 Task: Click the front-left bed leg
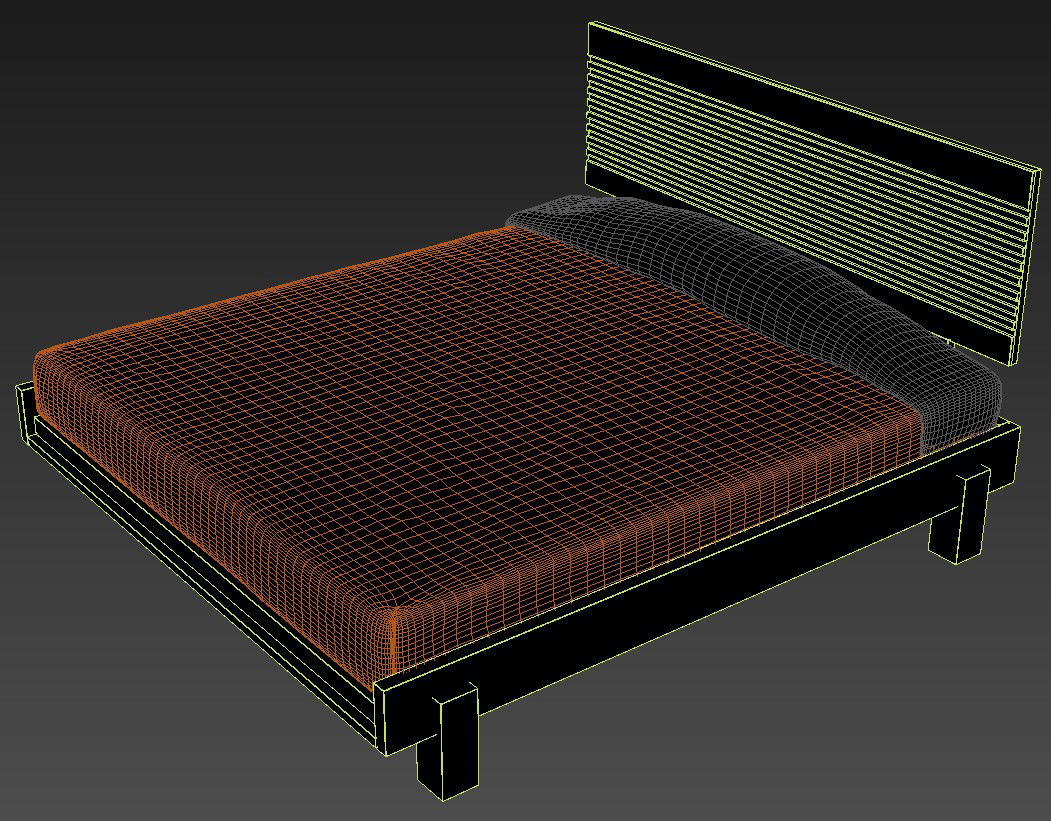pos(450,740)
